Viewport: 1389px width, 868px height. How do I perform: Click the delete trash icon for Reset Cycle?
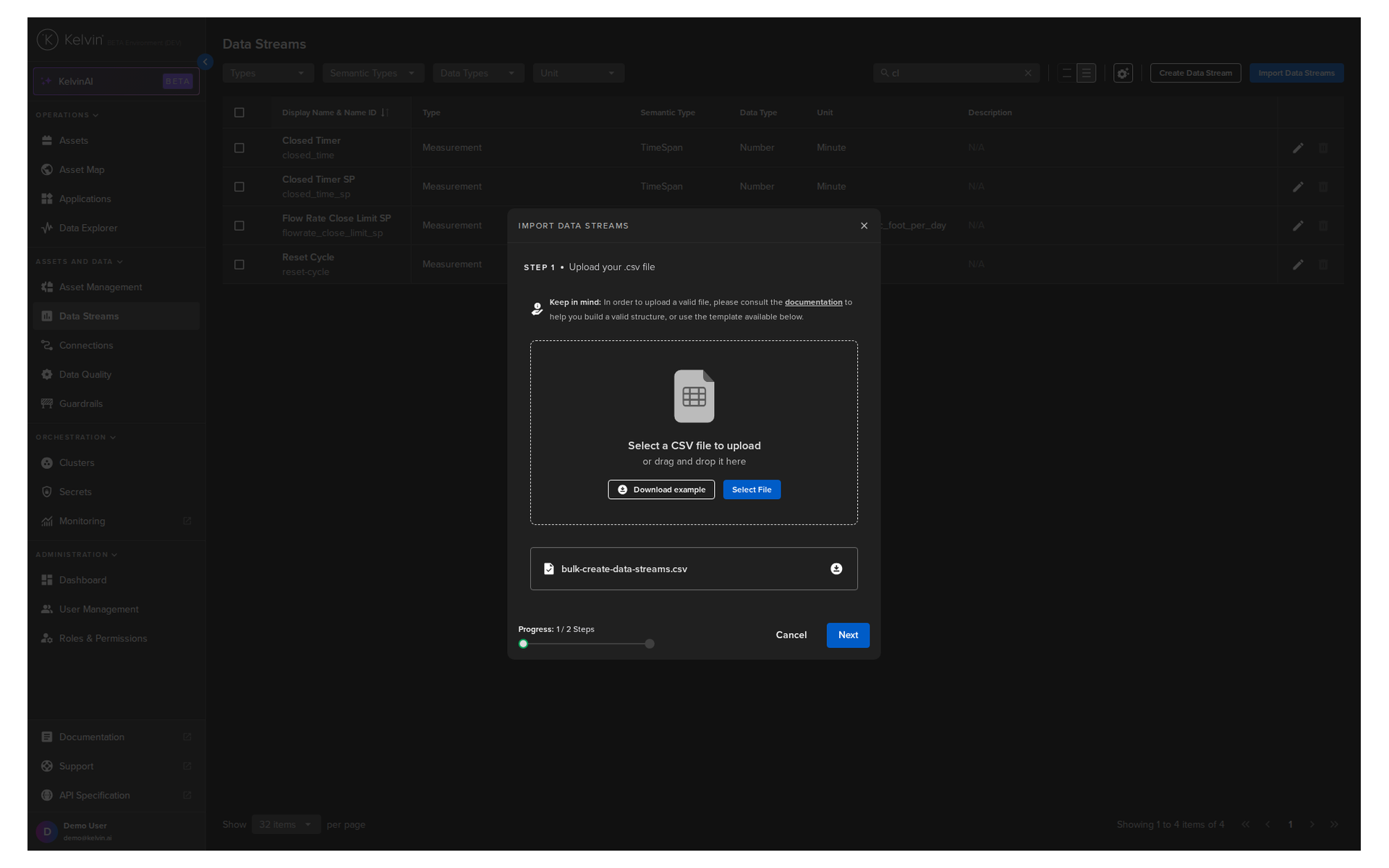point(1323,265)
